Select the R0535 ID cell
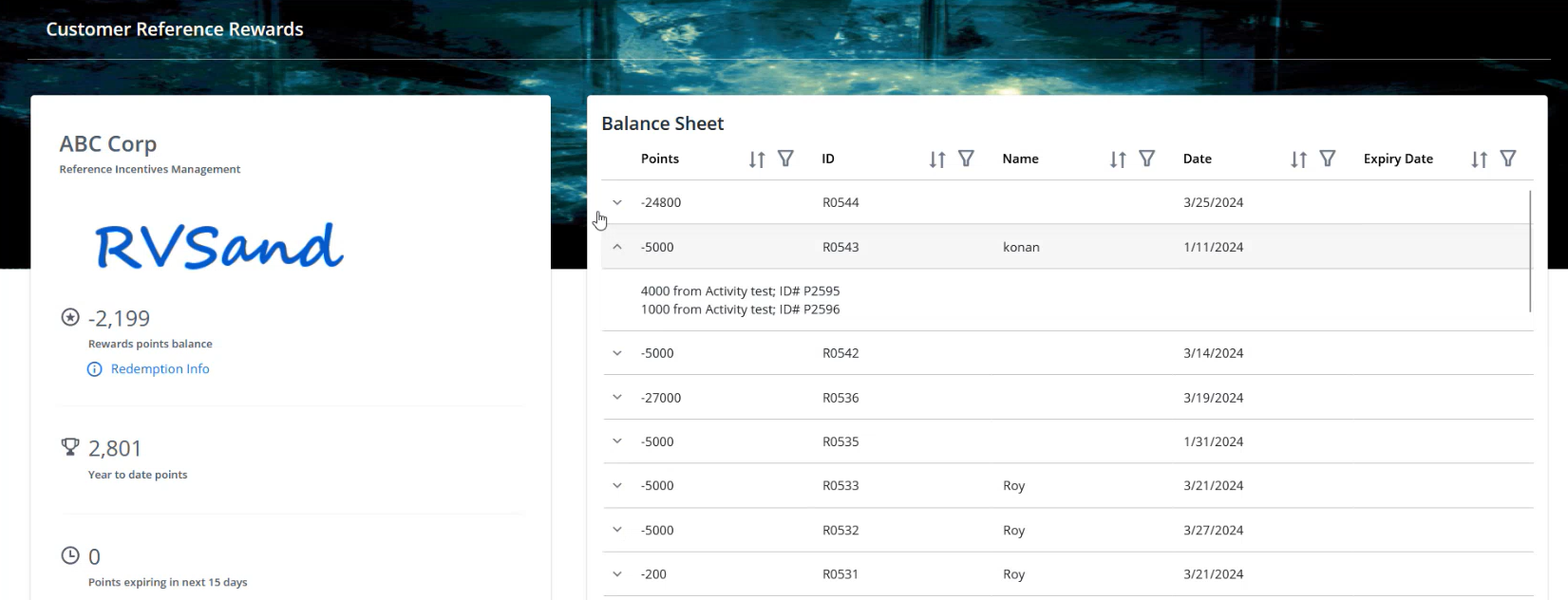Viewport: 1568px width, 600px height. pos(841,441)
